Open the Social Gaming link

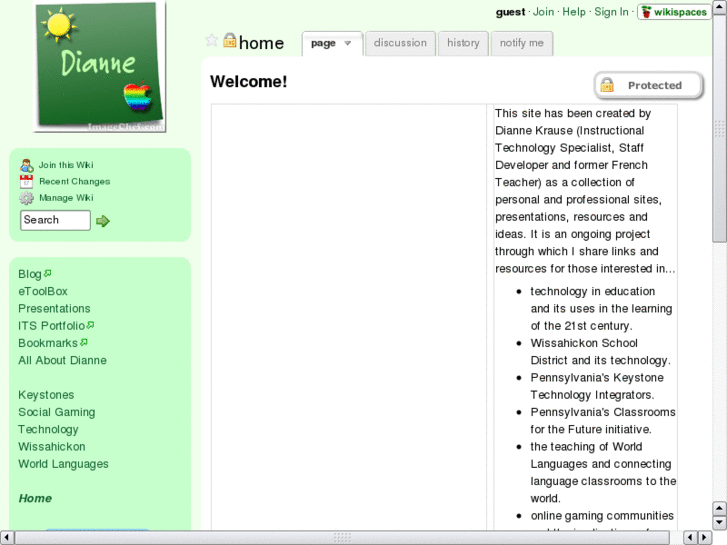tap(57, 412)
